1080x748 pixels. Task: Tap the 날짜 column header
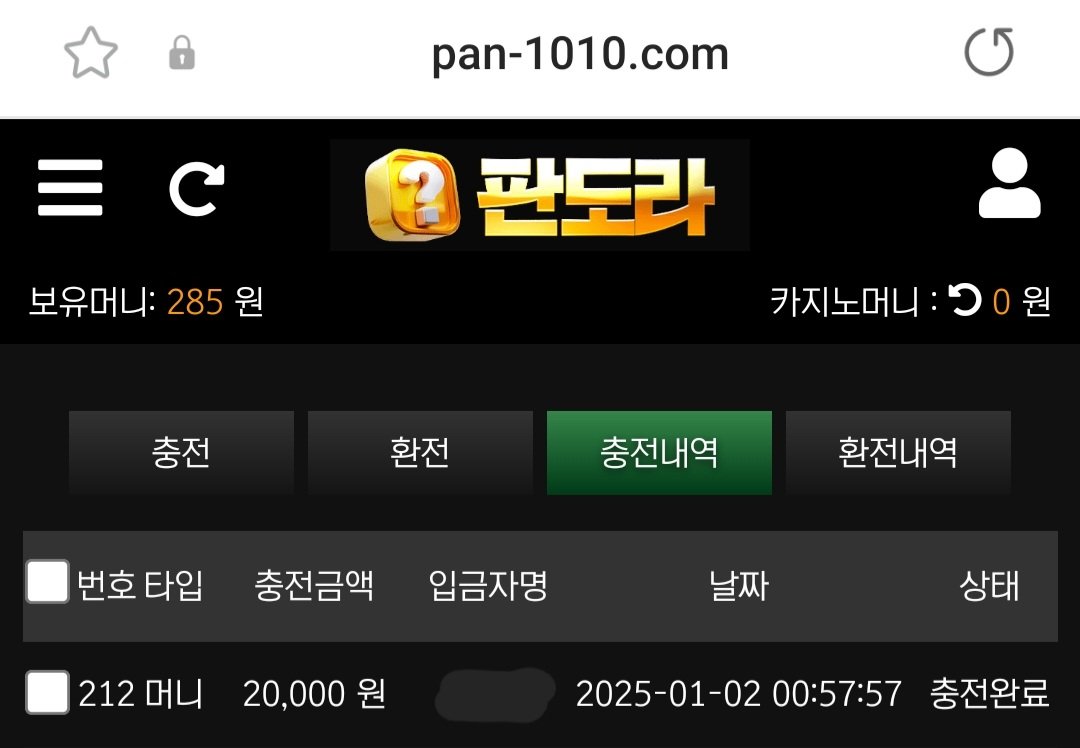pyautogui.click(x=738, y=586)
